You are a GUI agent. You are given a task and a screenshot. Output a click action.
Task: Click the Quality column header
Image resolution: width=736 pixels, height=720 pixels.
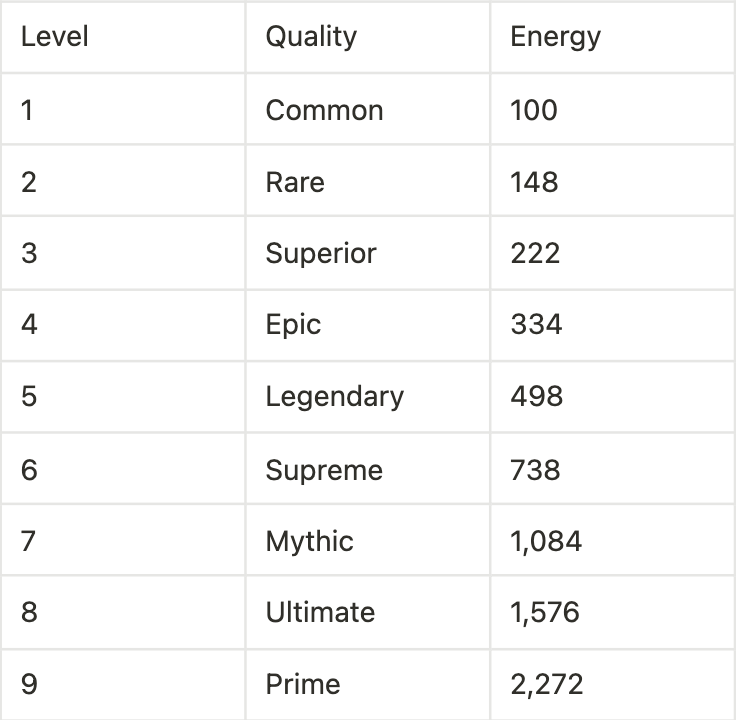(x=311, y=37)
